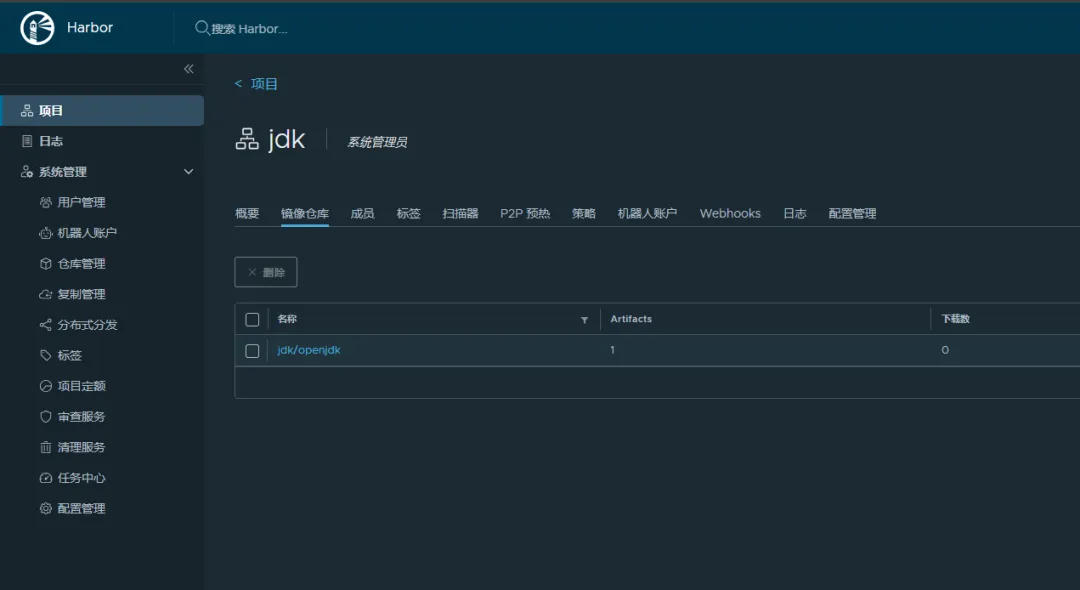Open the 扫描器 tab
The width and height of the screenshot is (1080, 590).
click(460, 213)
